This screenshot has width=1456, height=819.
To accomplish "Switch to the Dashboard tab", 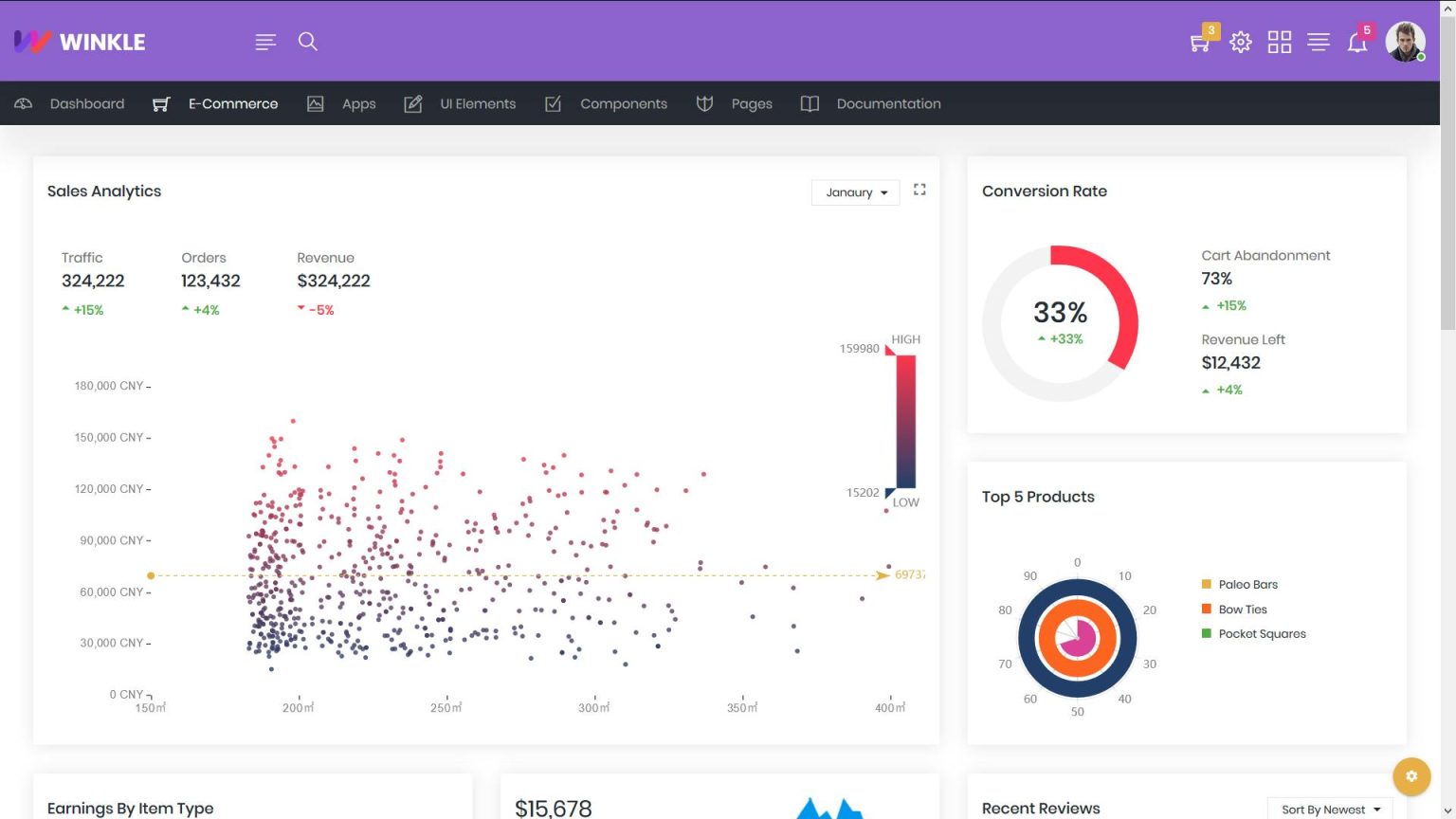I will (x=86, y=103).
